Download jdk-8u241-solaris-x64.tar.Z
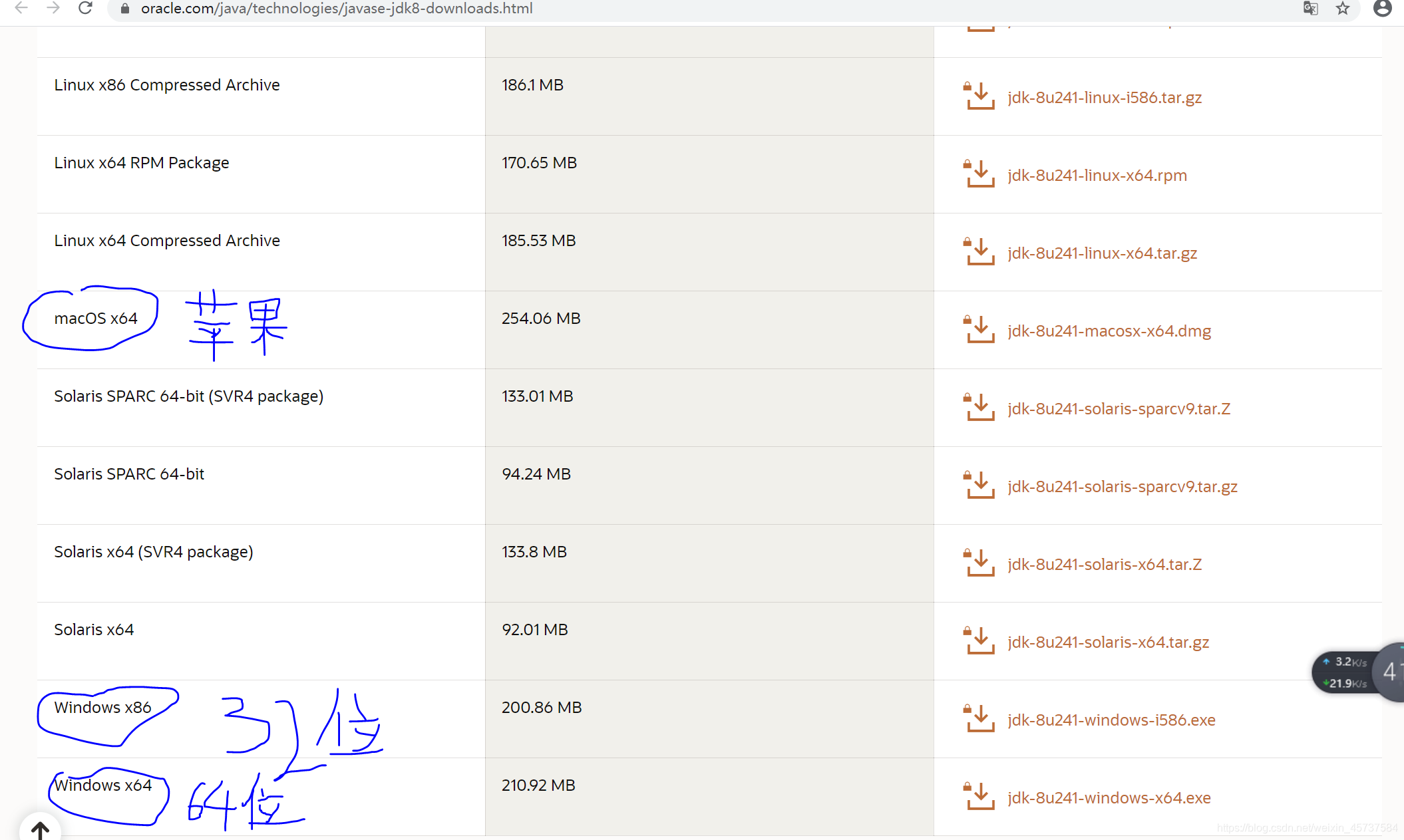 click(x=1105, y=565)
